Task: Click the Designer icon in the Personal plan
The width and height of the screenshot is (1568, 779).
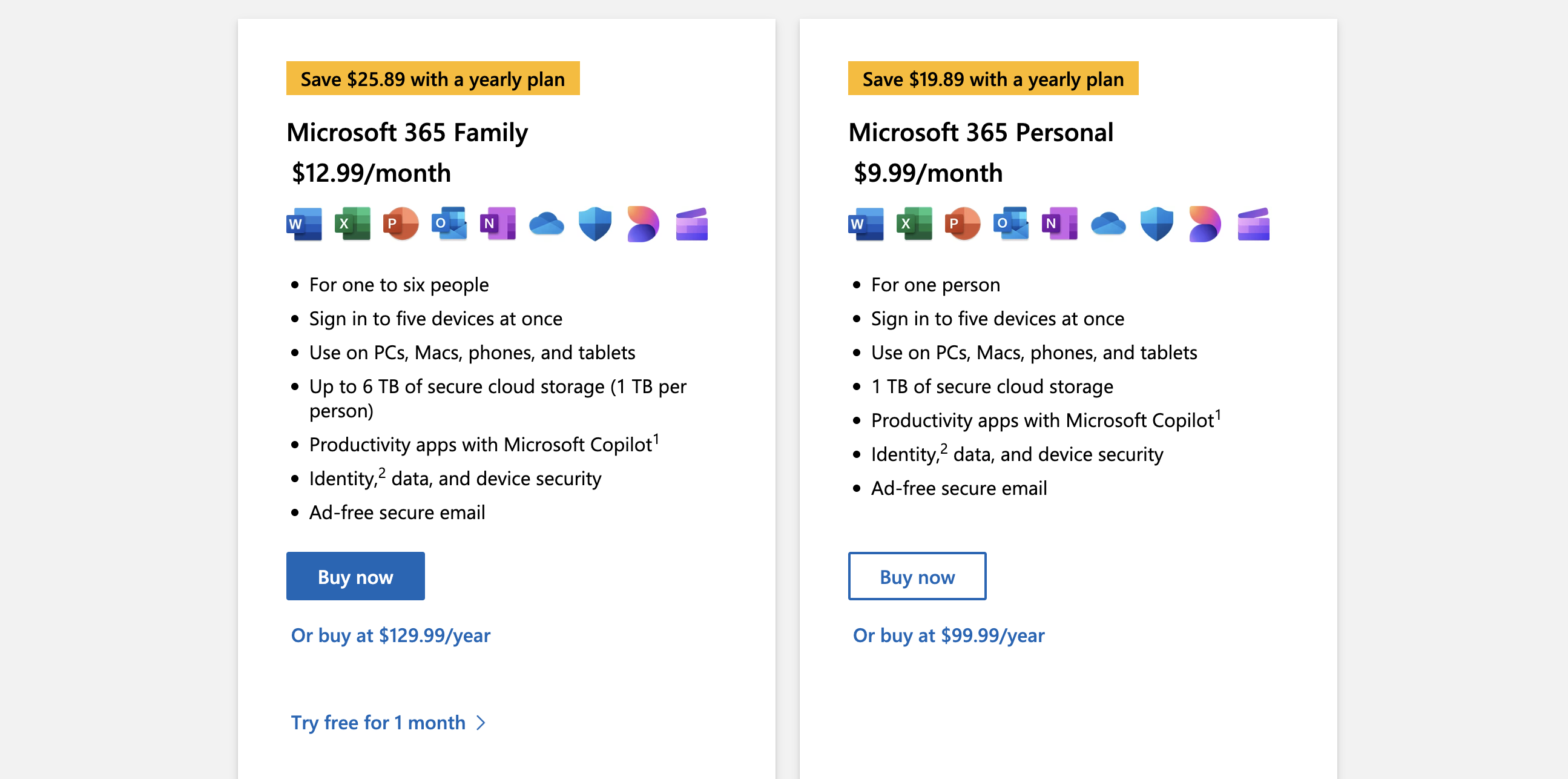Action: 1205,224
